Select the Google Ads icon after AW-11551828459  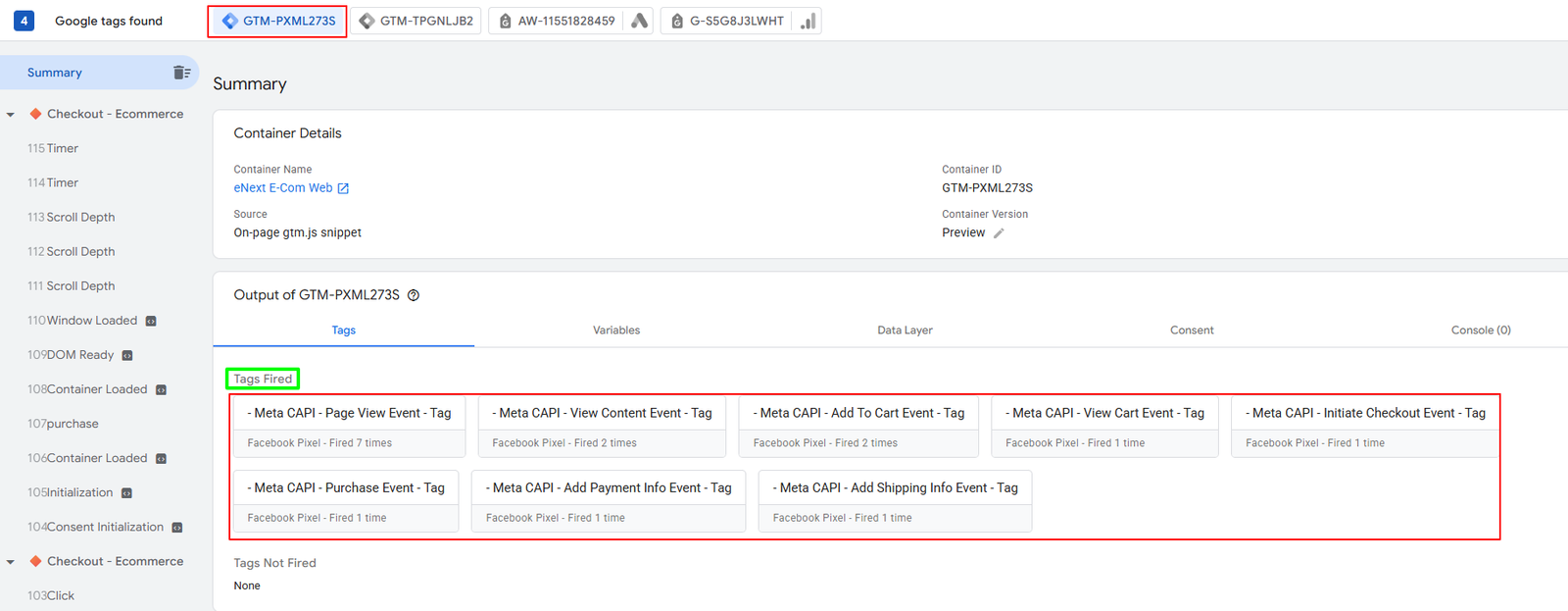[639, 21]
